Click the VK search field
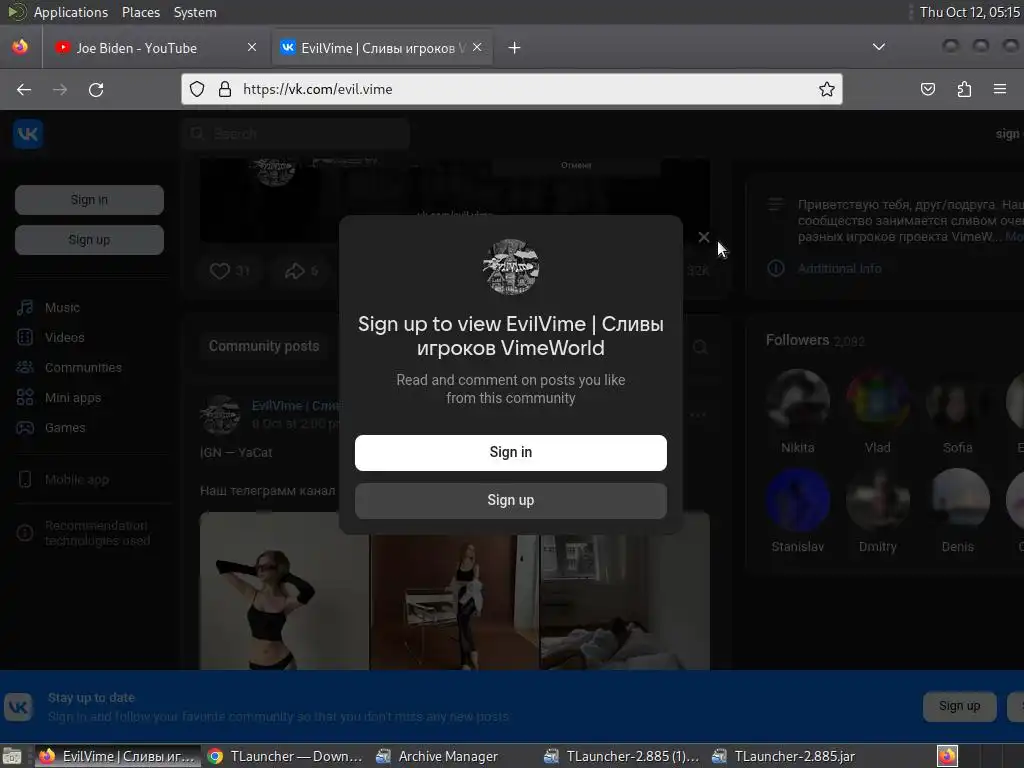The width and height of the screenshot is (1024, 768). pos(296,134)
